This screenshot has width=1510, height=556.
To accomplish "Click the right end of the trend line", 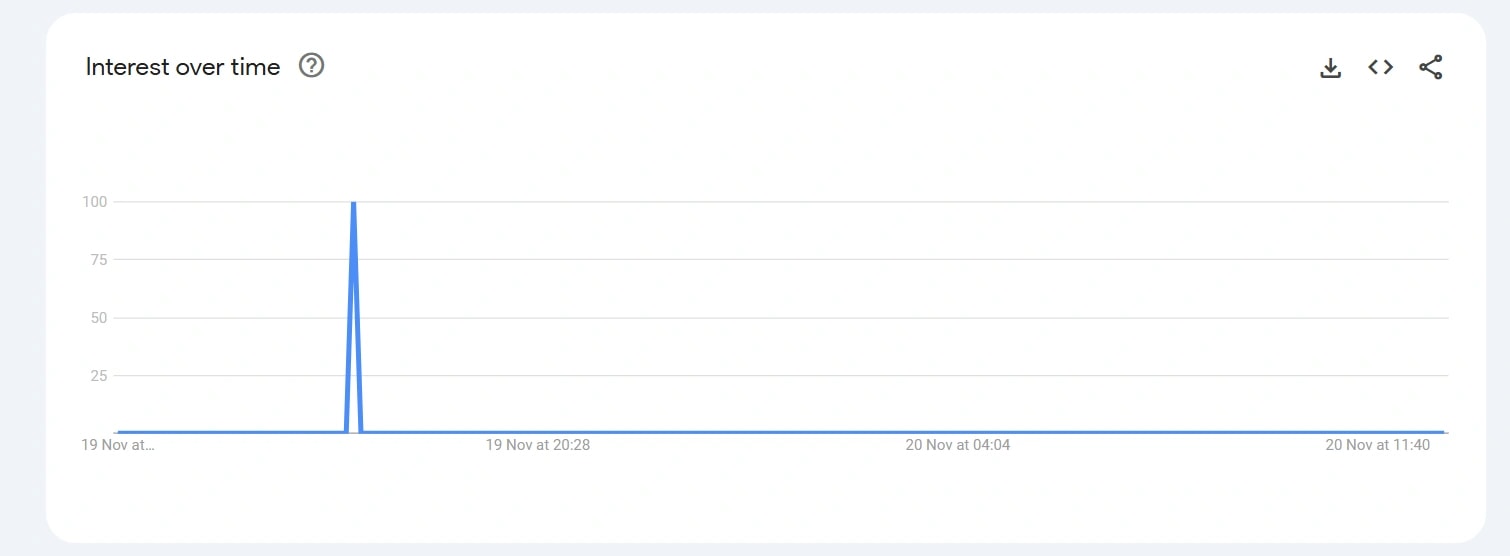I will click(1442, 432).
